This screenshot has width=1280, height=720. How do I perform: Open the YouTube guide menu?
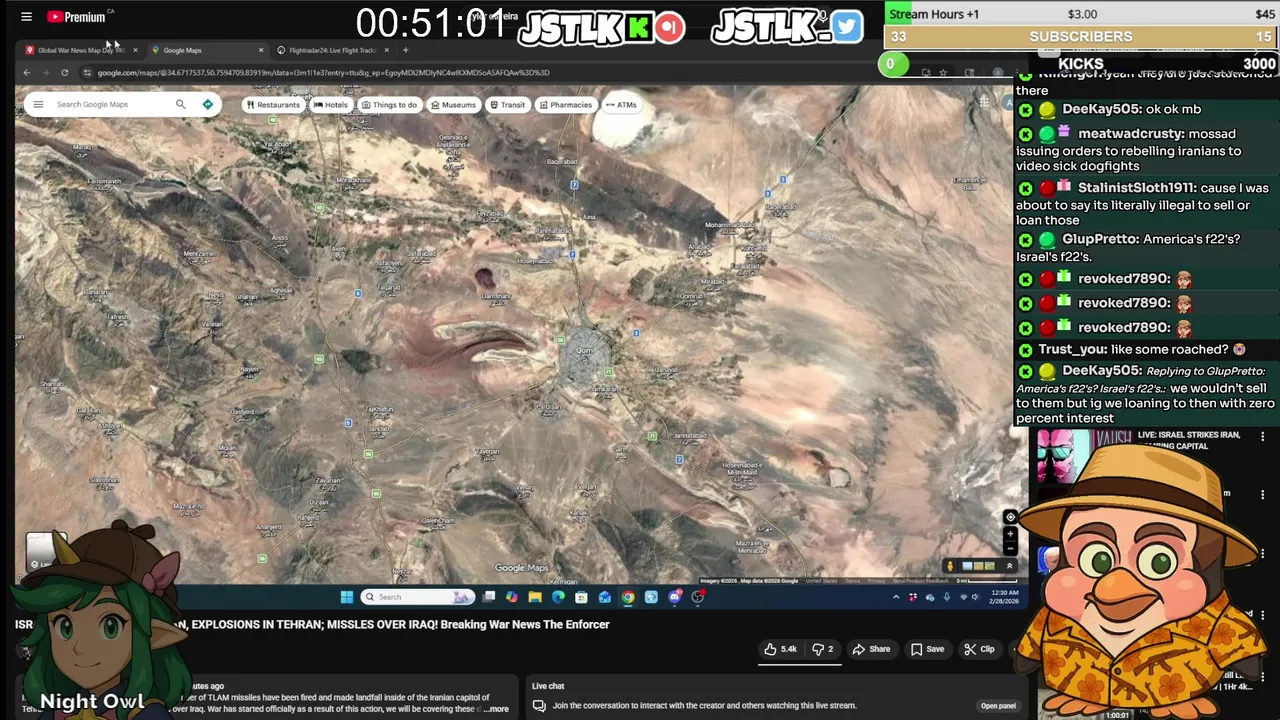27,16
